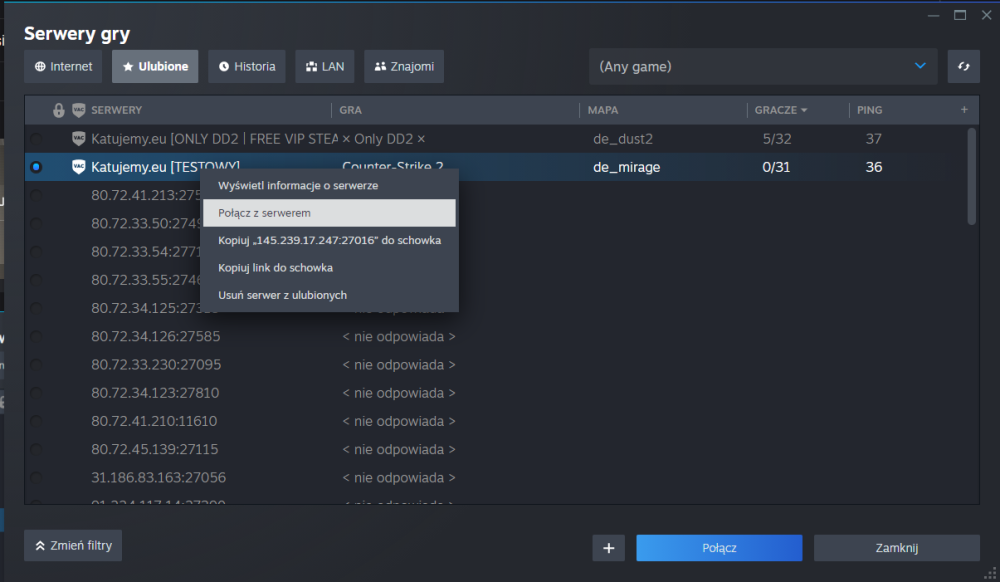Click ping value 37
Viewport: 1000px width, 582px height.
[x=874, y=138]
